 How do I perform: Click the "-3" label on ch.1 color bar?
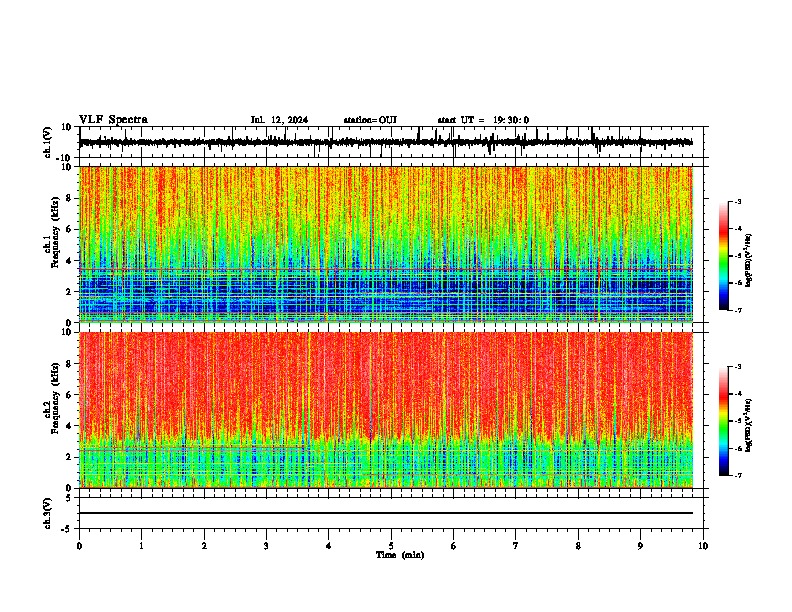tap(737, 202)
